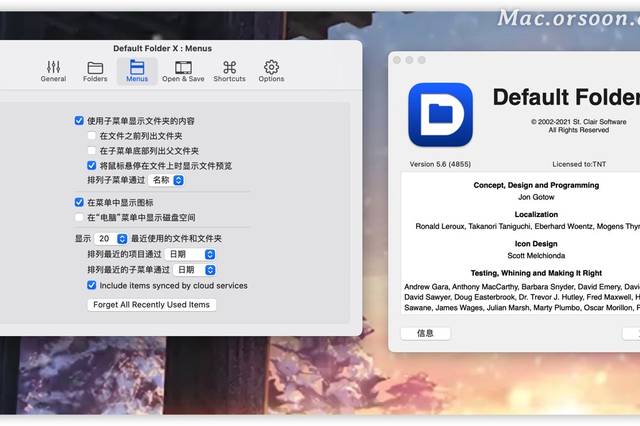This screenshot has height=426, width=640.
Task: Enable 在文件之前列出文件夹 checkbox
Action: pos(92,135)
